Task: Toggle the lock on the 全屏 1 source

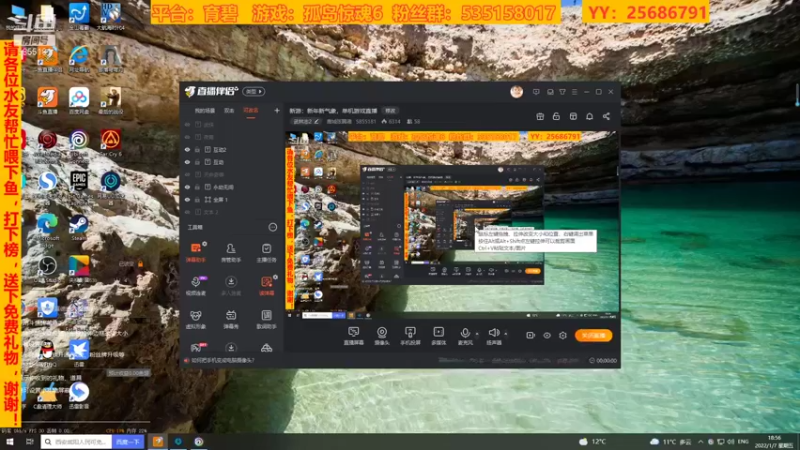Action: (197, 199)
